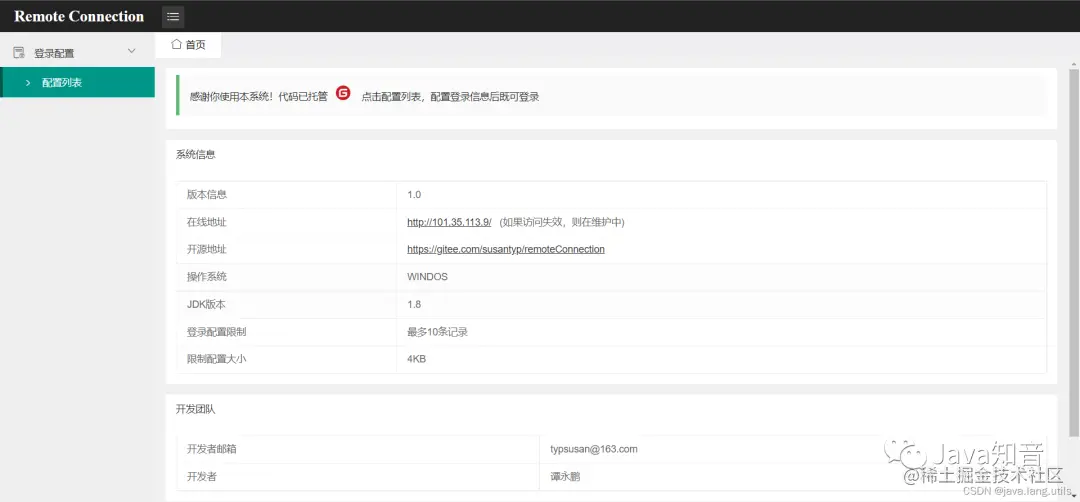Click the JDK value 1.8
The height and width of the screenshot is (502, 1080).
[414, 304]
